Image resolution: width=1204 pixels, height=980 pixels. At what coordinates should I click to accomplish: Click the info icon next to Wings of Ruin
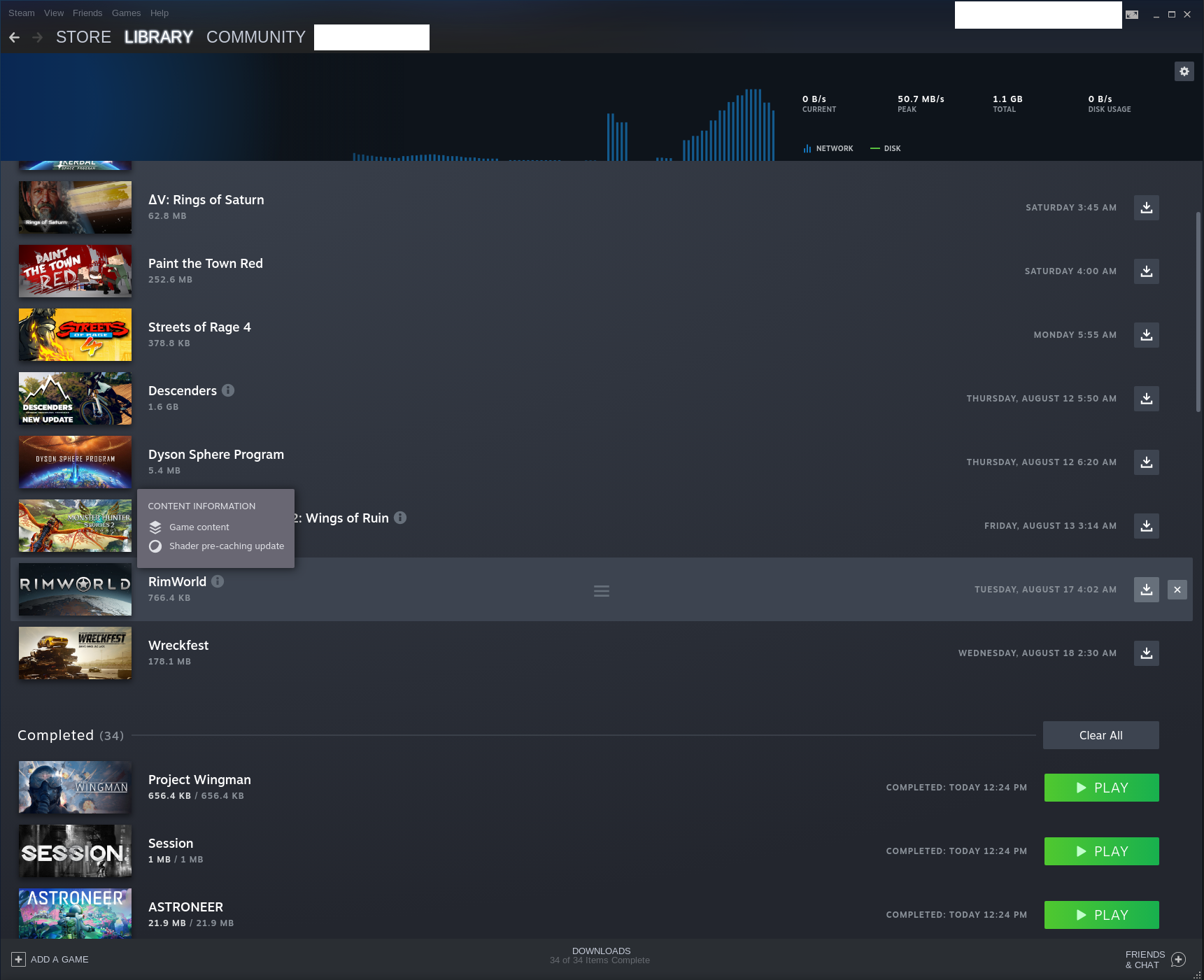click(x=400, y=518)
